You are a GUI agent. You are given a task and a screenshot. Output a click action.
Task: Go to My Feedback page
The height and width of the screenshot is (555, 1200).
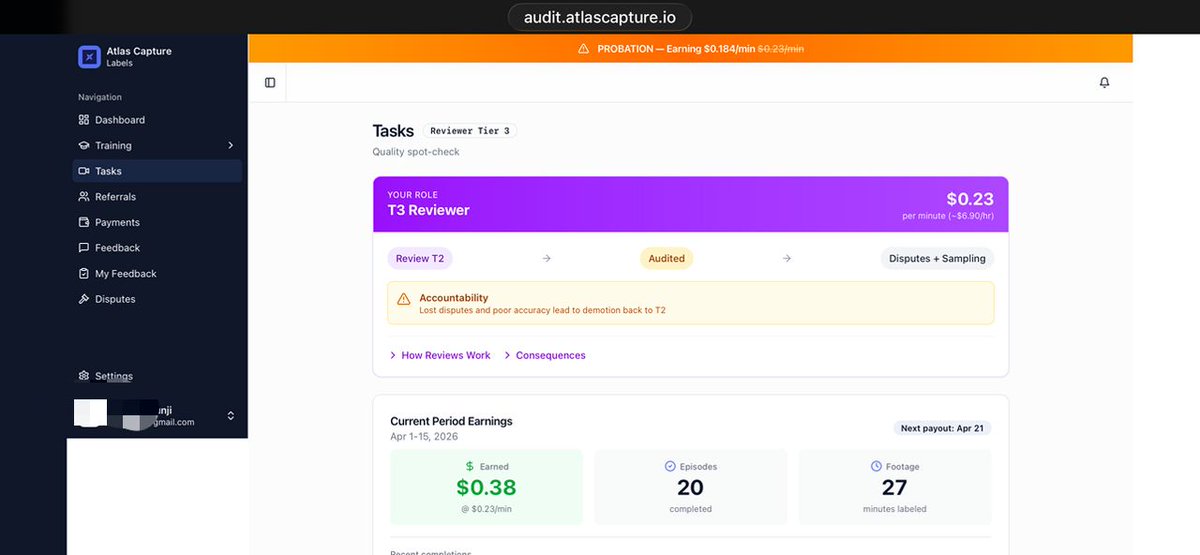tap(125, 274)
